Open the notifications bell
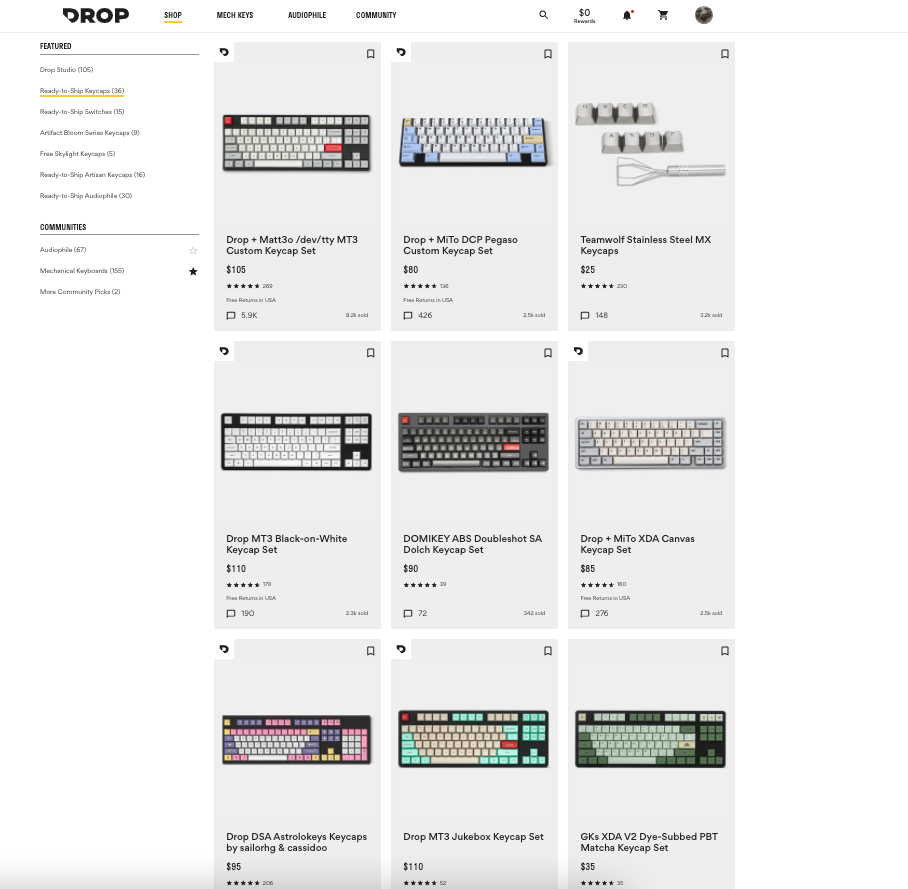Image resolution: width=908 pixels, height=889 pixels. click(627, 15)
